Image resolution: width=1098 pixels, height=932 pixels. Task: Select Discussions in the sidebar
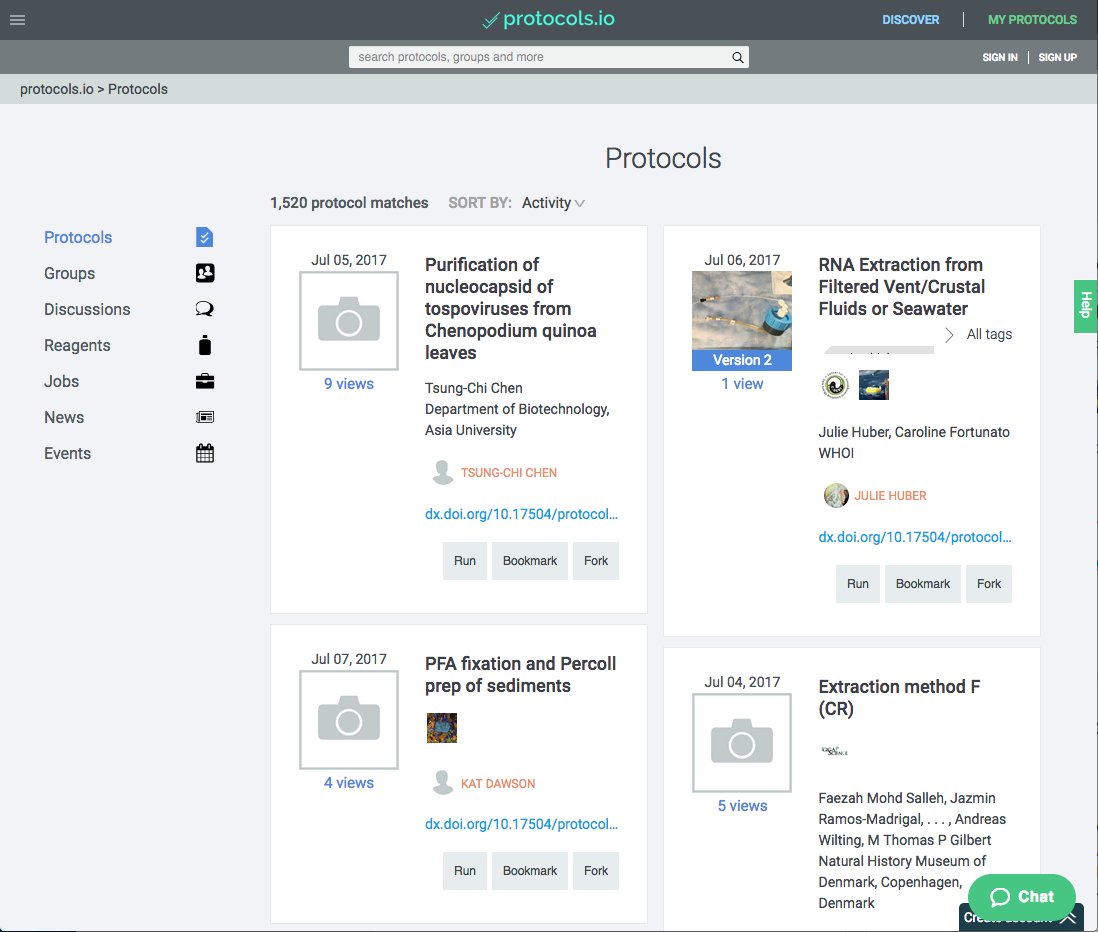[87, 309]
